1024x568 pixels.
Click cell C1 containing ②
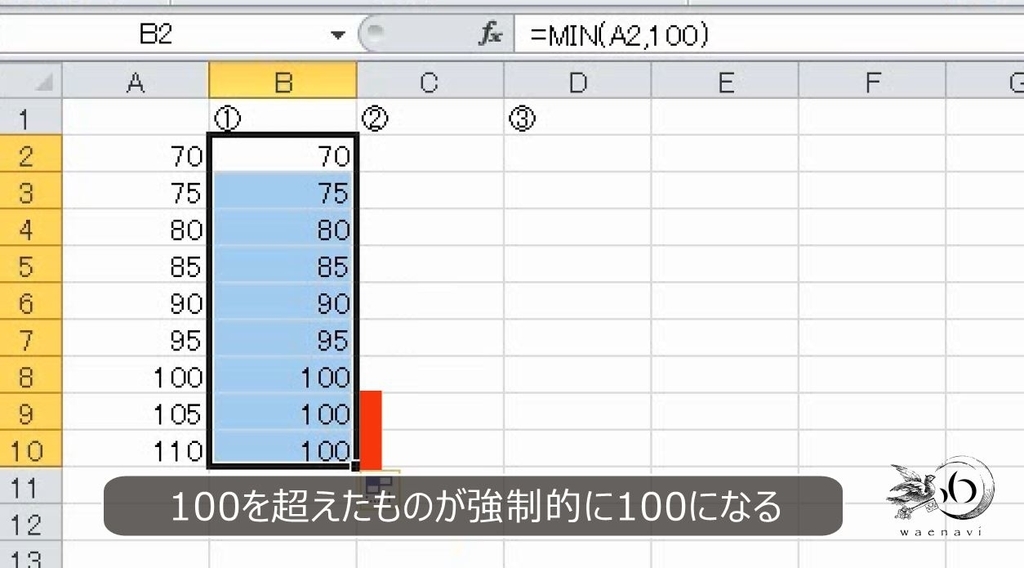tap(430, 118)
